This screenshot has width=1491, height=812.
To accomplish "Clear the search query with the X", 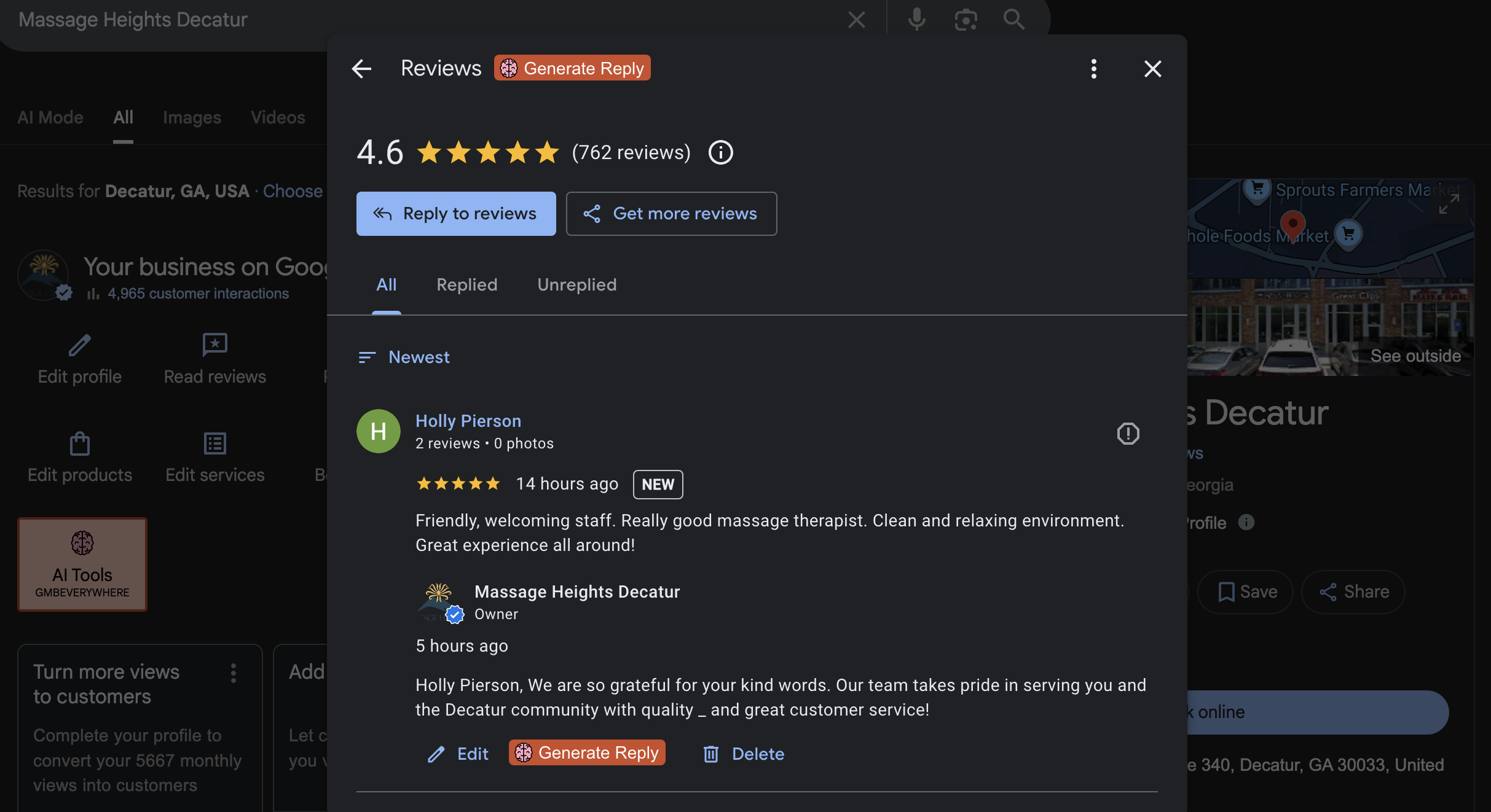I will click(856, 19).
